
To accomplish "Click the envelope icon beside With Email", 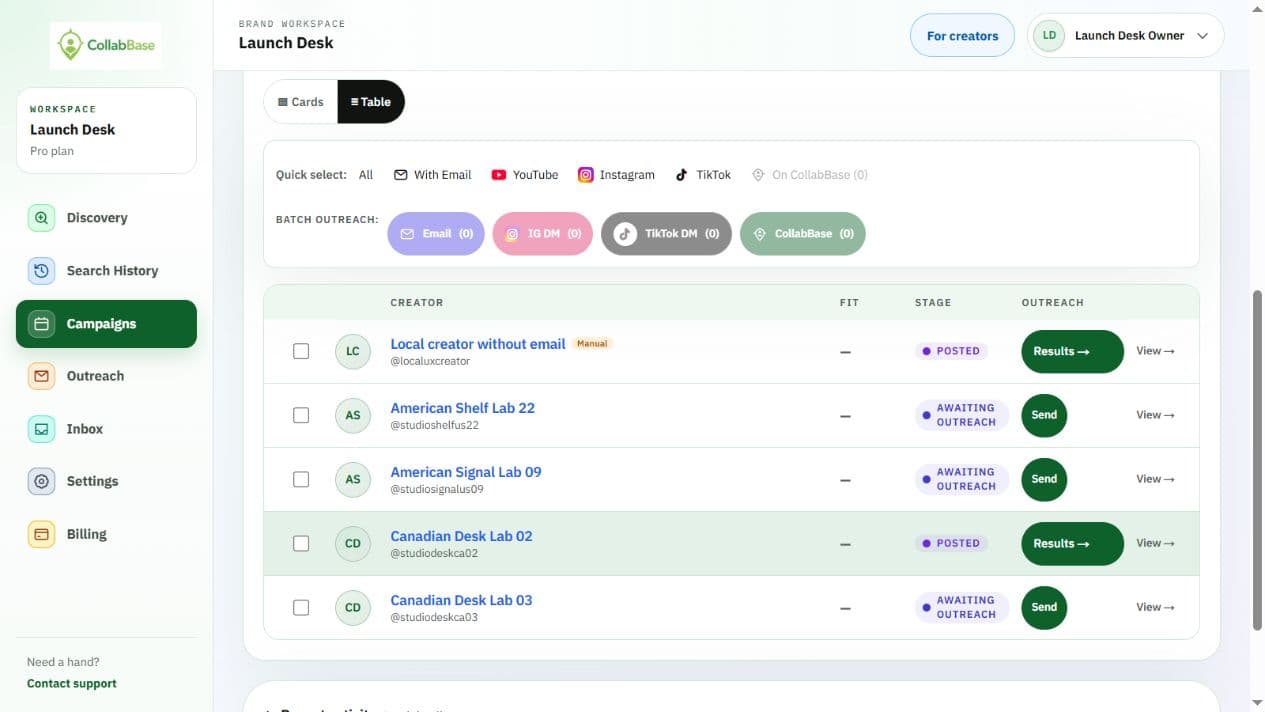I will click(401, 175).
